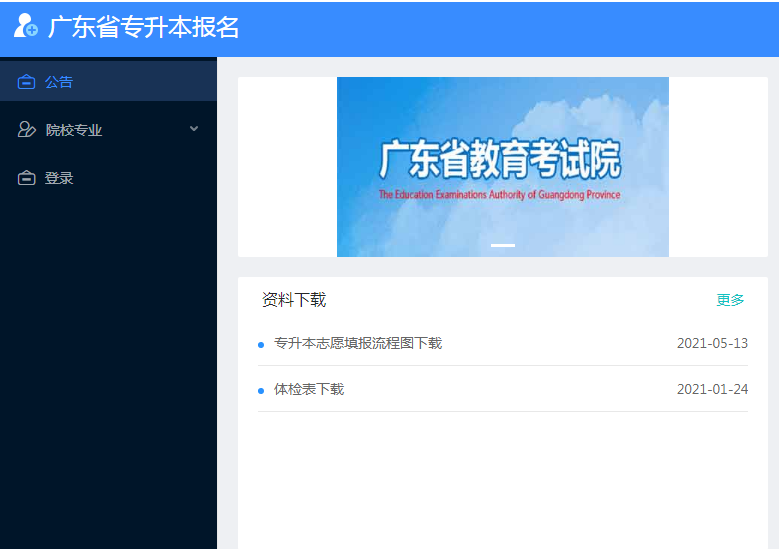Click the 广东省专升本报名 header title
Image resolution: width=782 pixels, height=549 pixels.
pyautogui.click(x=144, y=27)
